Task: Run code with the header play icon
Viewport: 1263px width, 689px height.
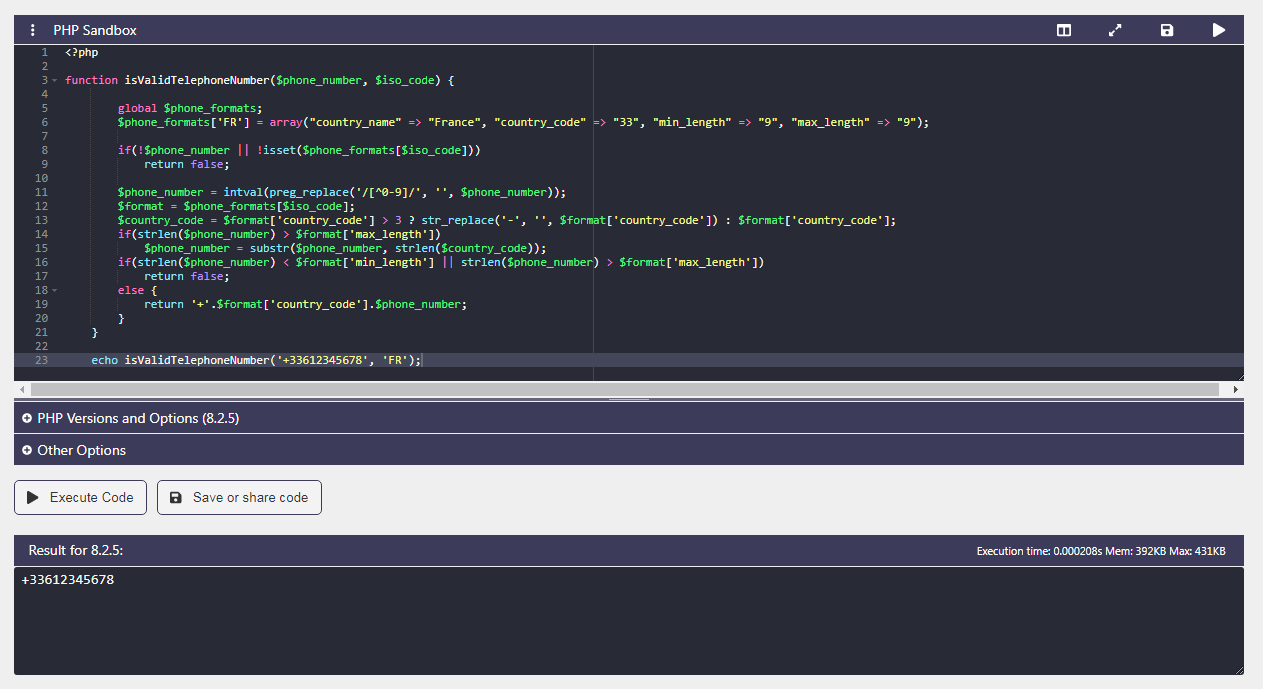Action: point(1218,30)
